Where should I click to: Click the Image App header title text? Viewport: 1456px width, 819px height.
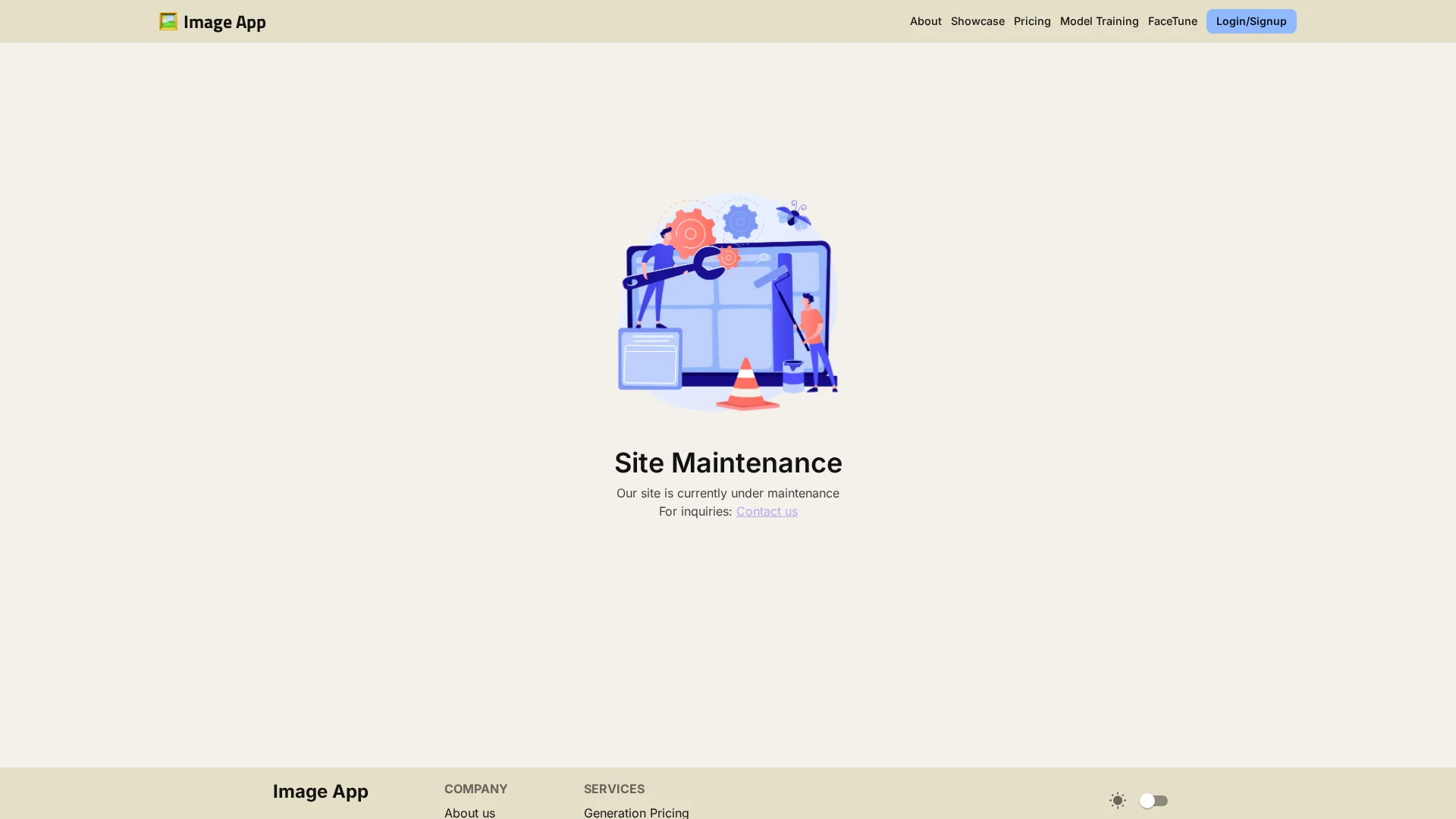tap(224, 22)
